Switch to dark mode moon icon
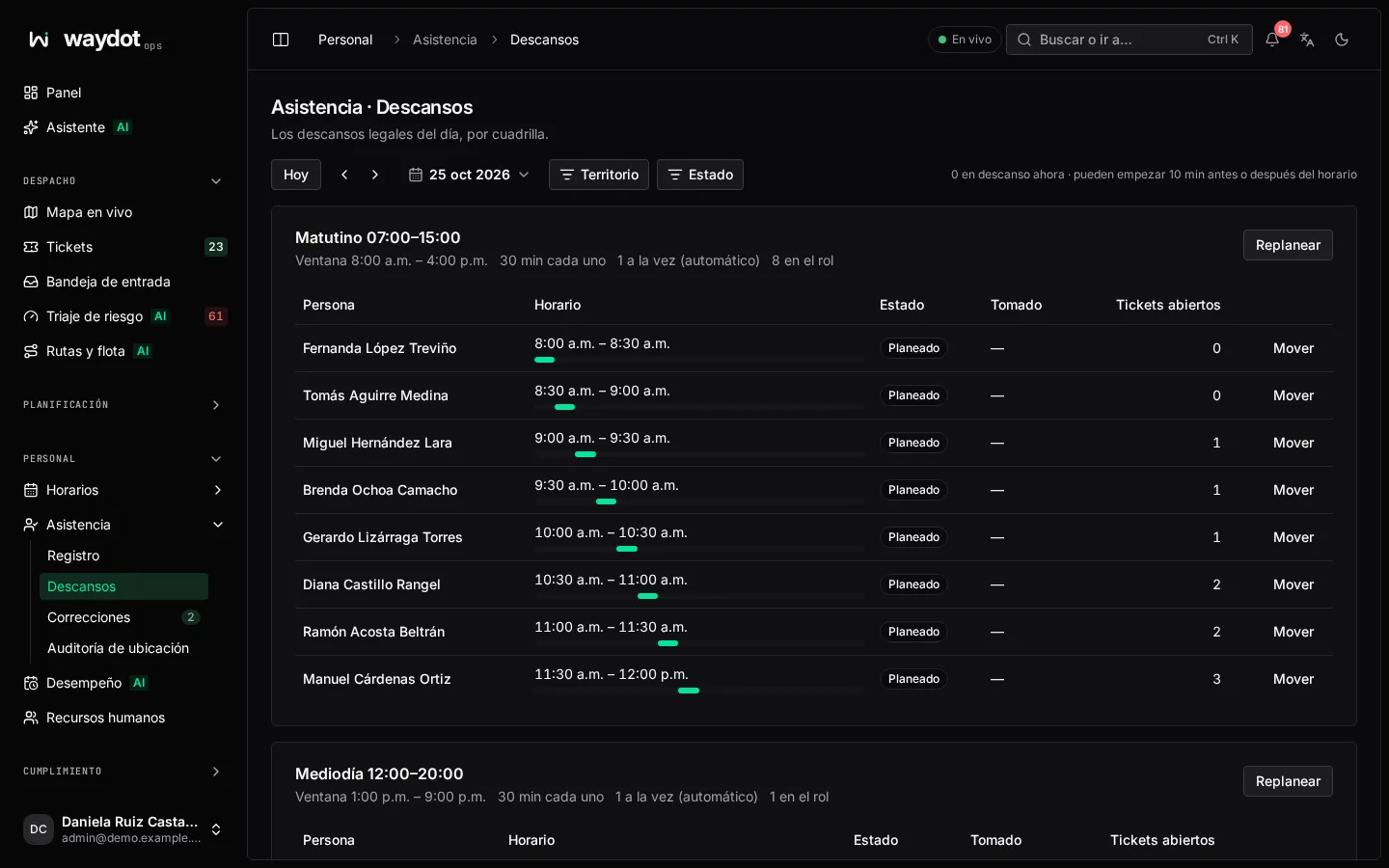1389x868 pixels. click(x=1342, y=40)
